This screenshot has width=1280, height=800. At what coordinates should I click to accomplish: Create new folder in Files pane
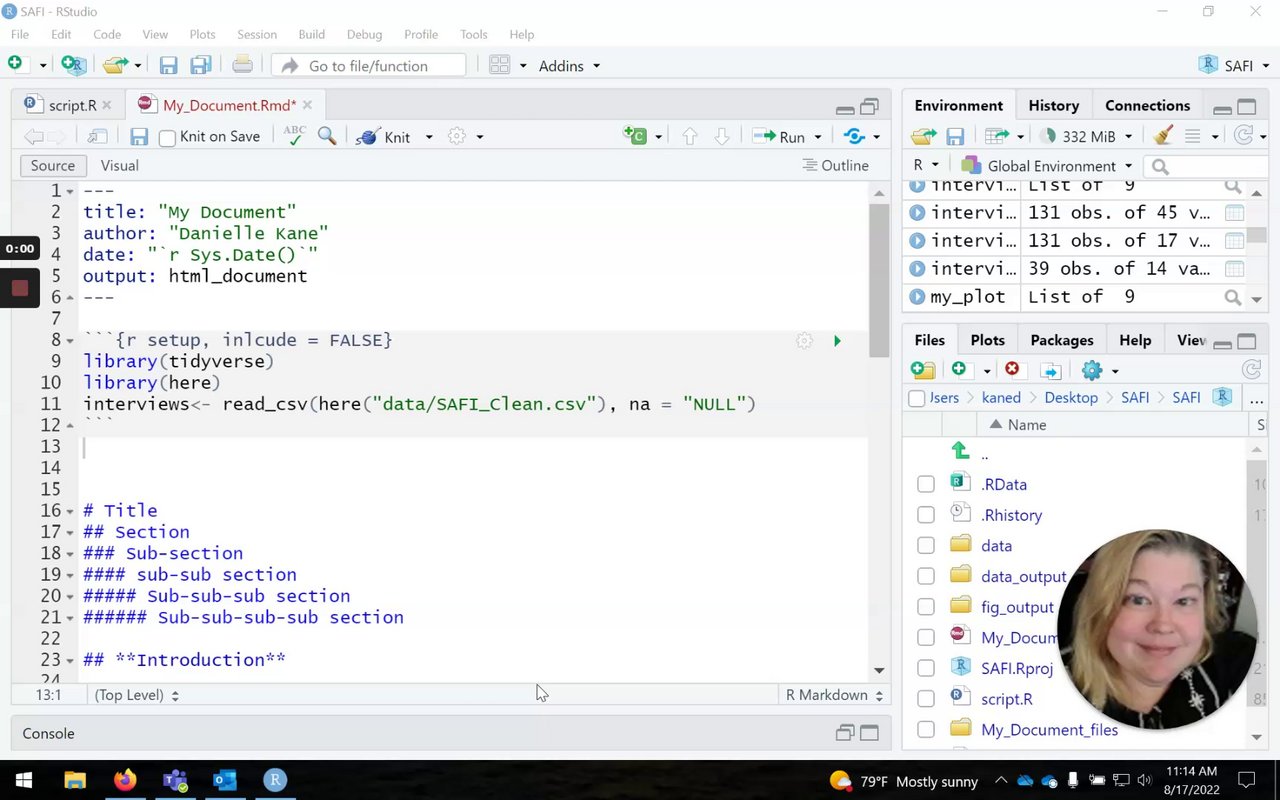coord(923,370)
